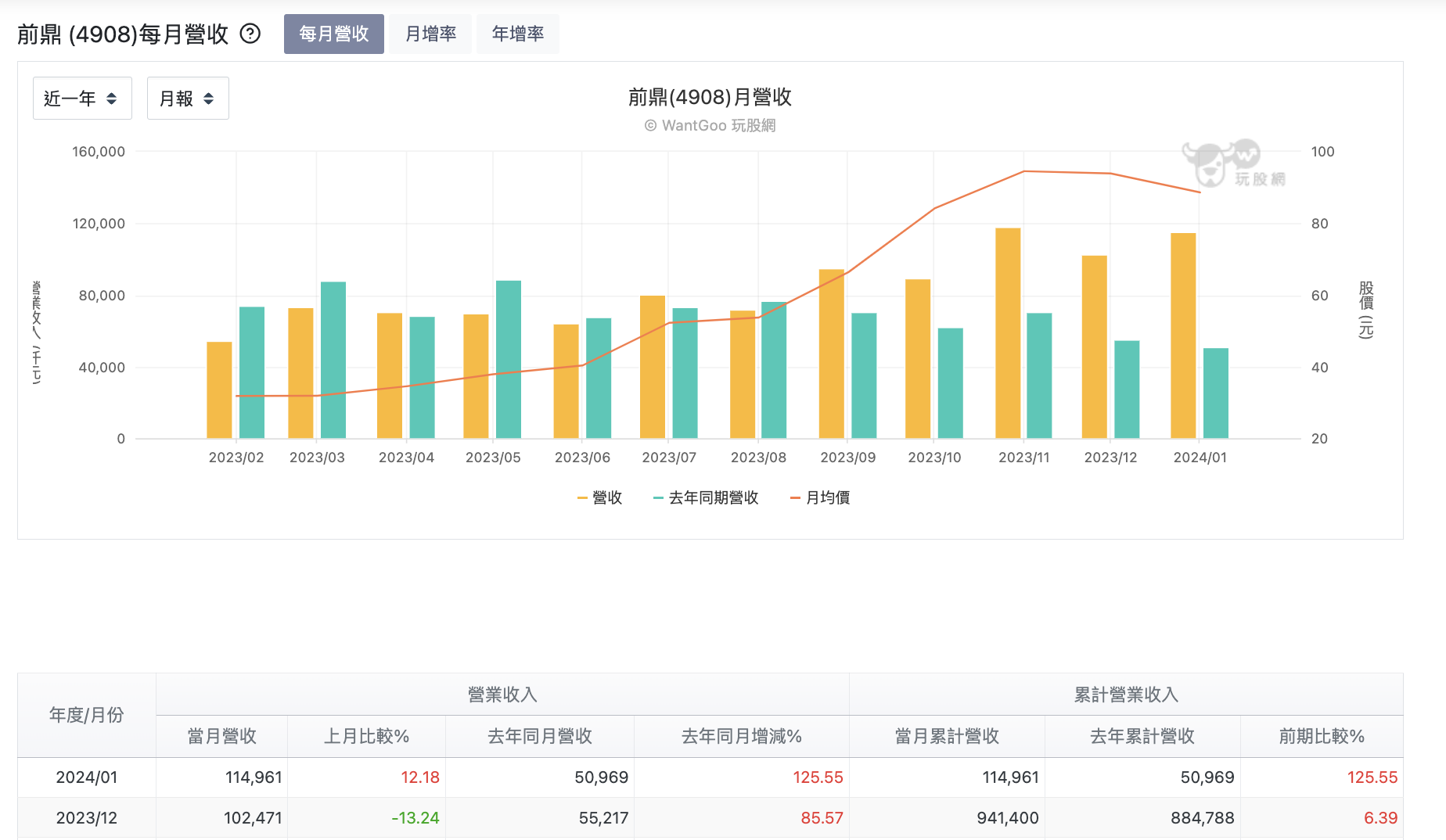
Task: Click the 2023/05 teal last-year bar
Action: [509, 359]
